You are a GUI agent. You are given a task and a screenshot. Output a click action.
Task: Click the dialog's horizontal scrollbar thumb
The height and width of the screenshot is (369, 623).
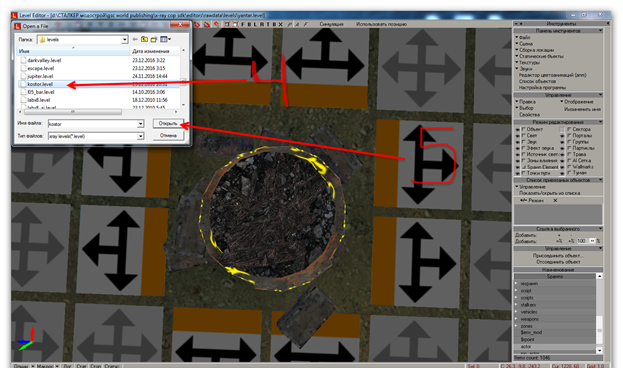coord(73,112)
